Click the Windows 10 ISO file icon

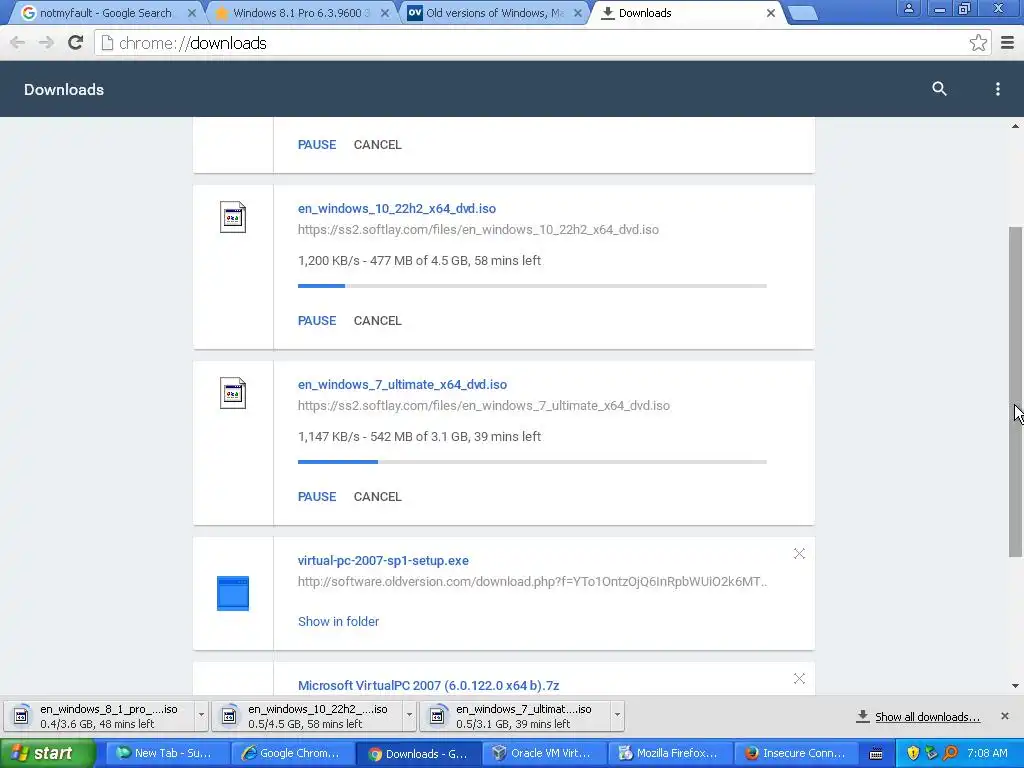pyautogui.click(x=233, y=217)
